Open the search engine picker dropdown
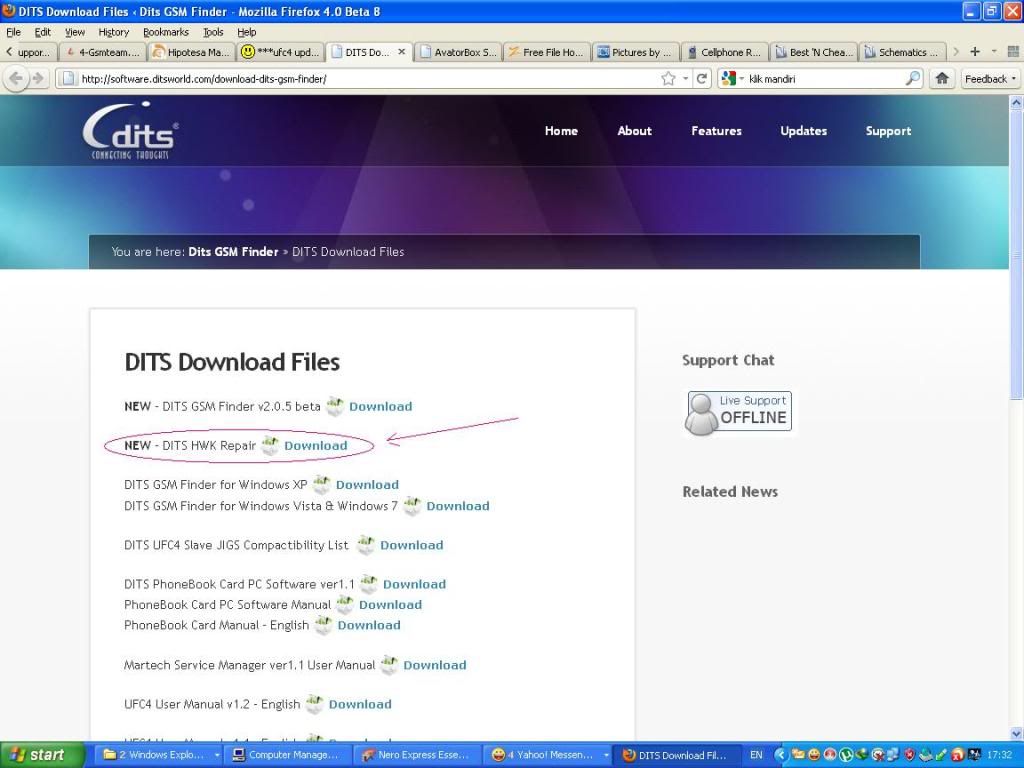Screen dimensions: 1024x768 [733, 78]
